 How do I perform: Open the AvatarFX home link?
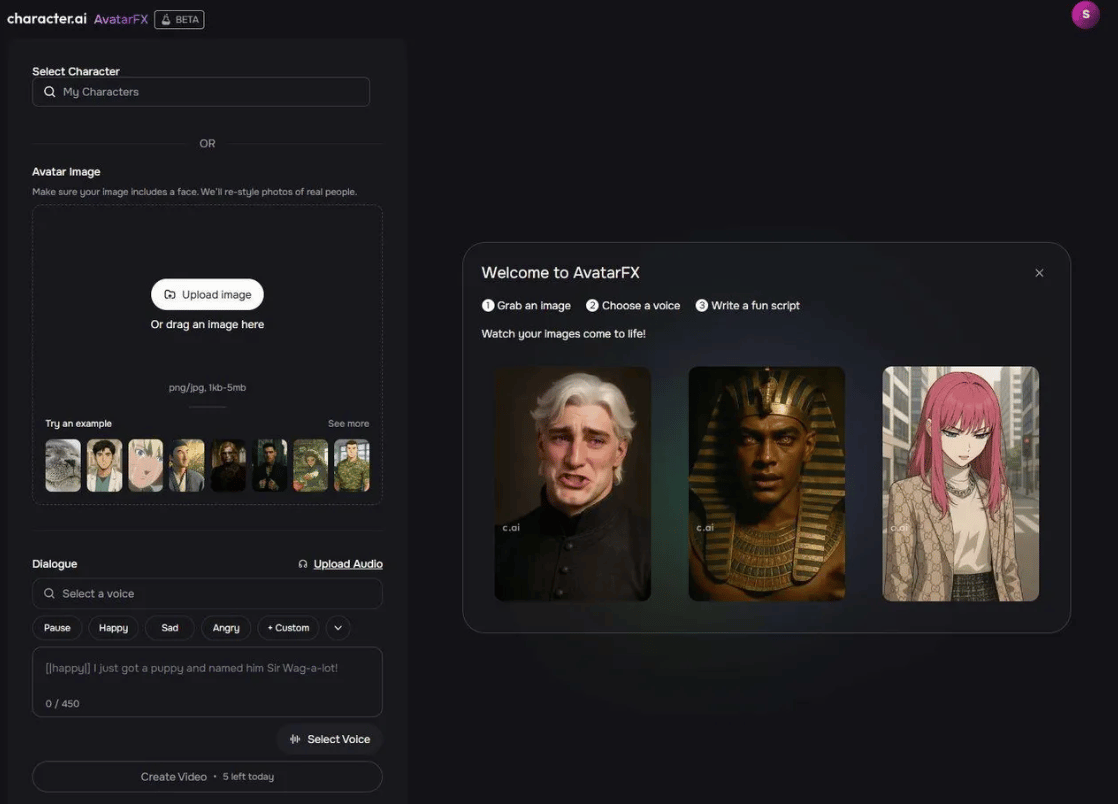point(120,19)
